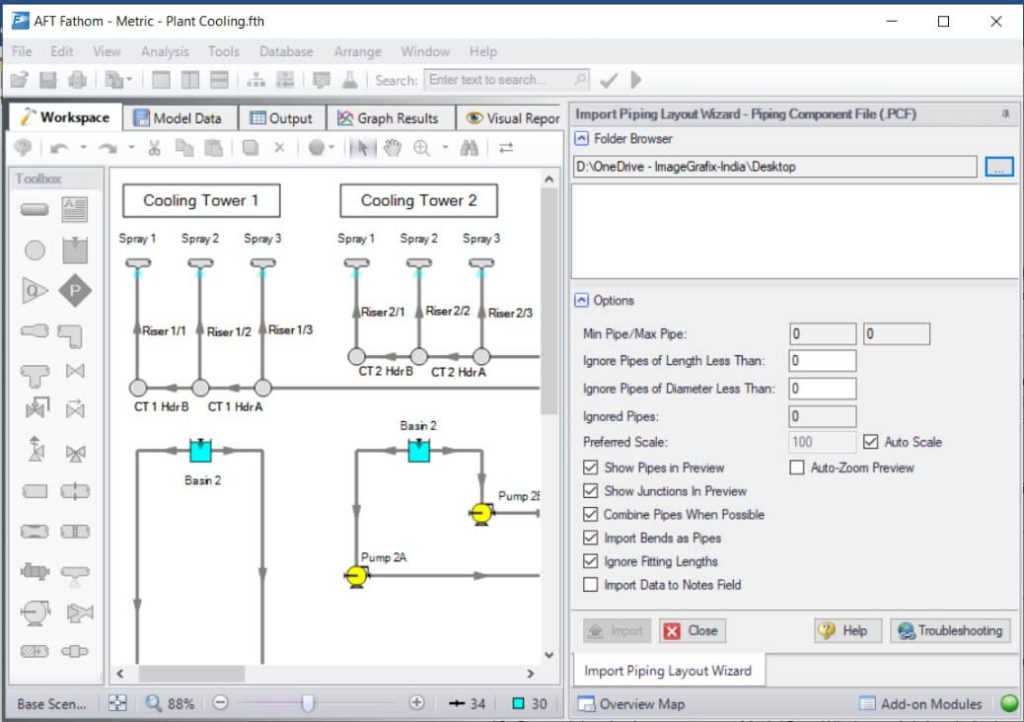The height and width of the screenshot is (722, 1024).
Task: Click the Run Model arrow icon
Action: coord(636,80)
